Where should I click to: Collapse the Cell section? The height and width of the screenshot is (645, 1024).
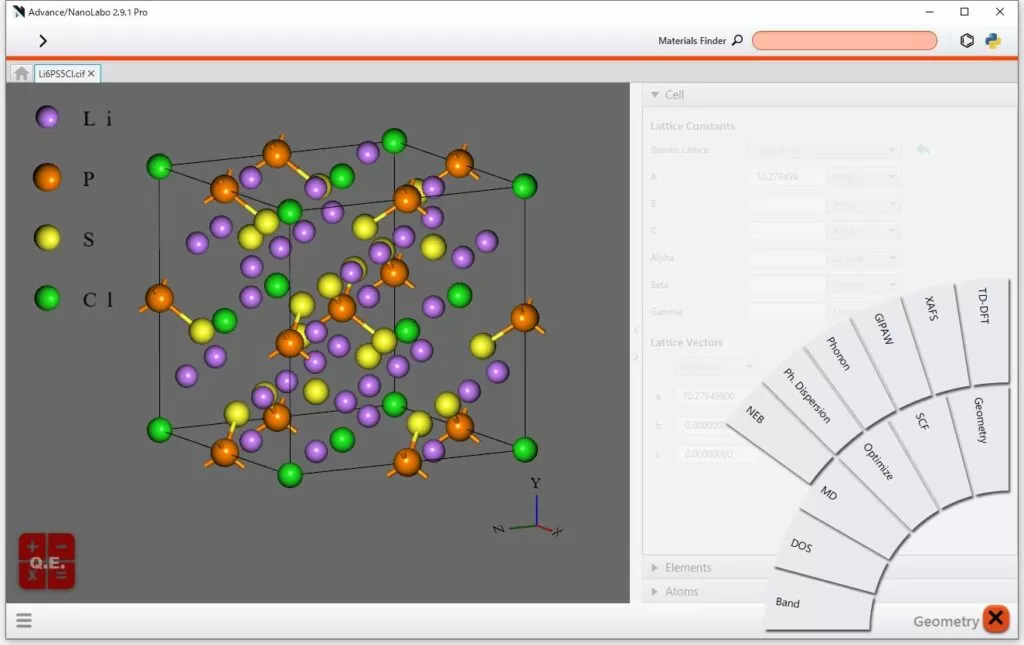click(655, 95)
